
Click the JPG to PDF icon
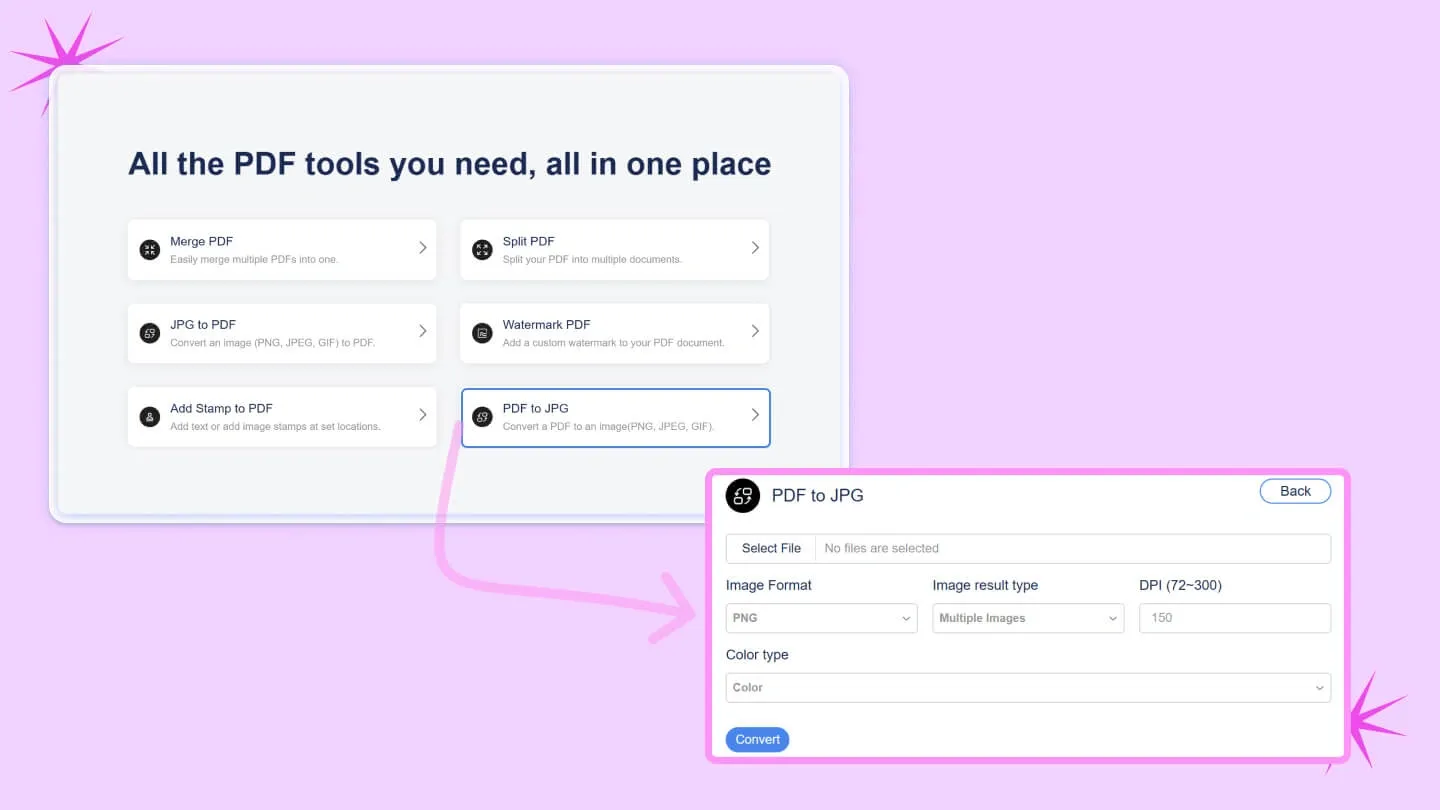[x=150, y=333]
